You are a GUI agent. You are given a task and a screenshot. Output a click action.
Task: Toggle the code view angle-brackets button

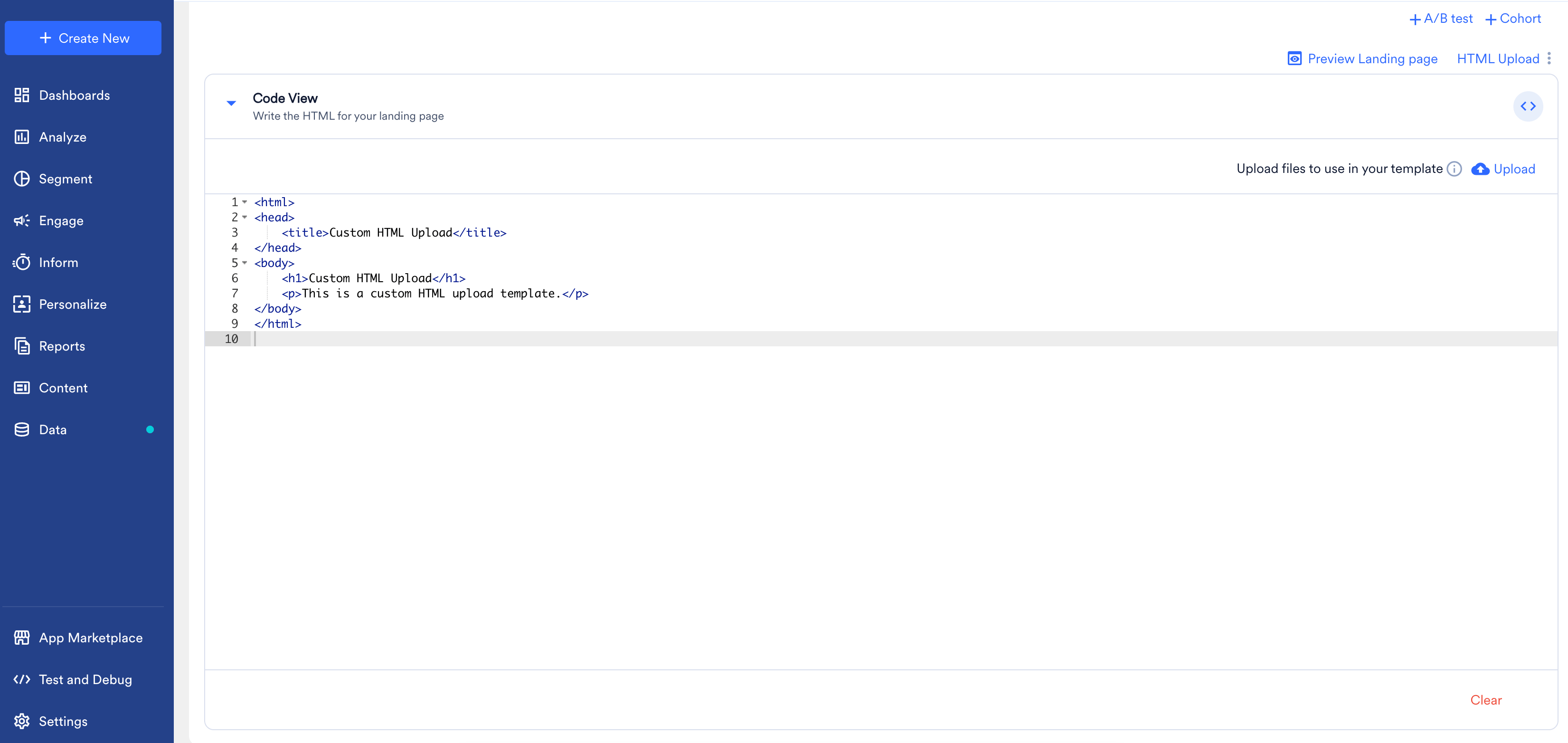(x=1528, y=106)
